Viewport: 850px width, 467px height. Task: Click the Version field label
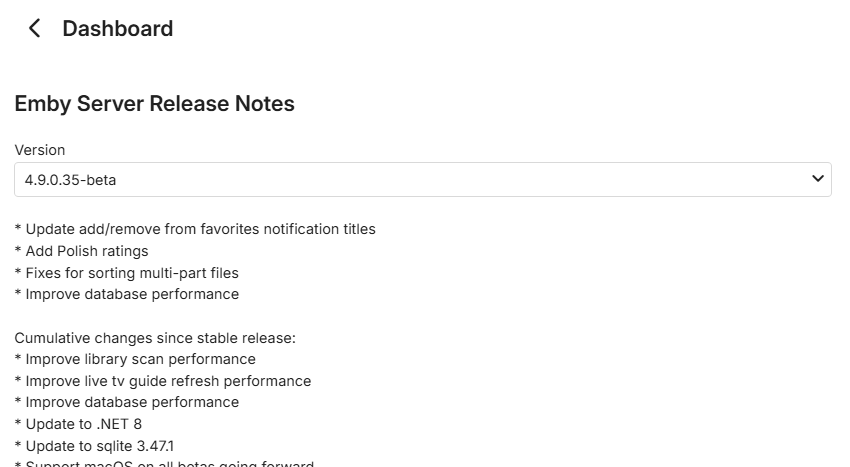[40, 150]
